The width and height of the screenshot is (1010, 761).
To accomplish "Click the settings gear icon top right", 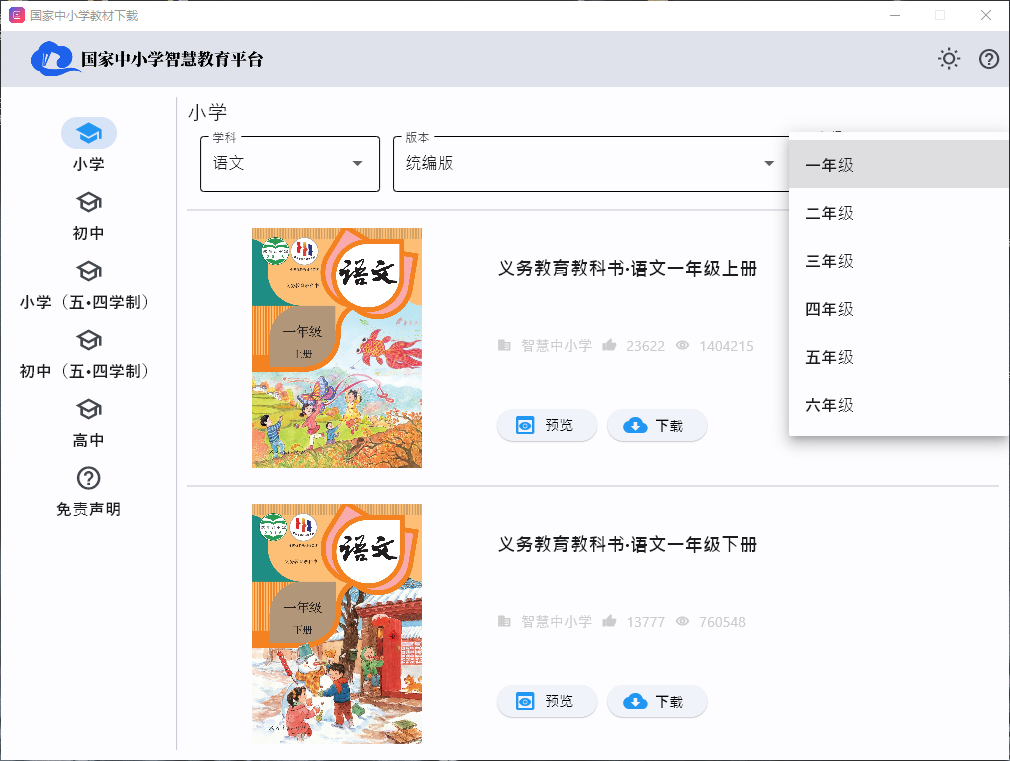I will [948, 59].
